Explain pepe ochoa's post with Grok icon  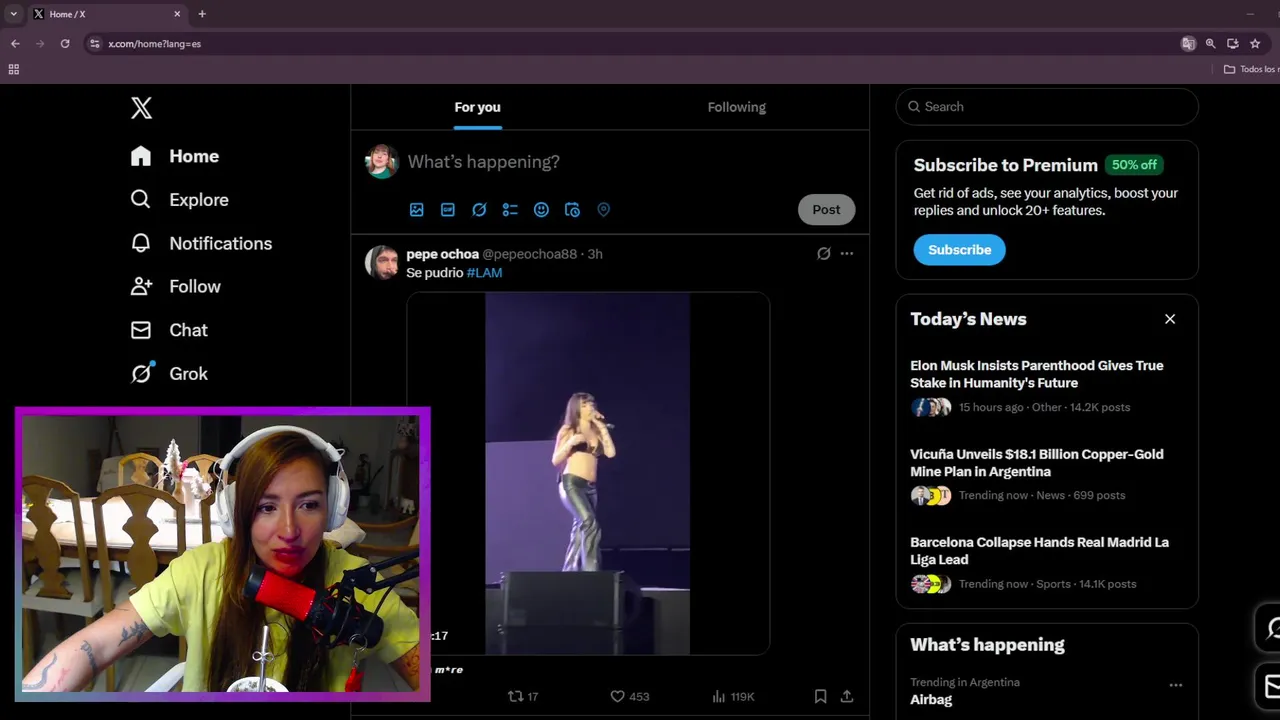[823, 254]
